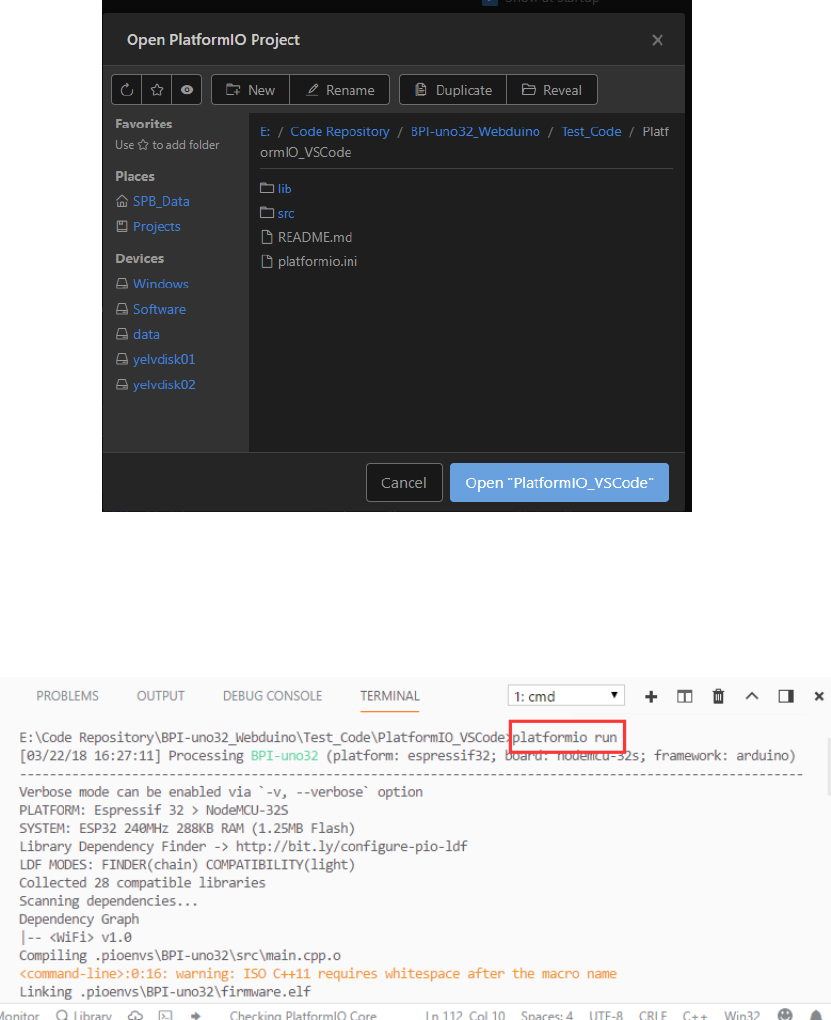Create a new terminal with the plus icon
831x1020 pixels.
651,697
